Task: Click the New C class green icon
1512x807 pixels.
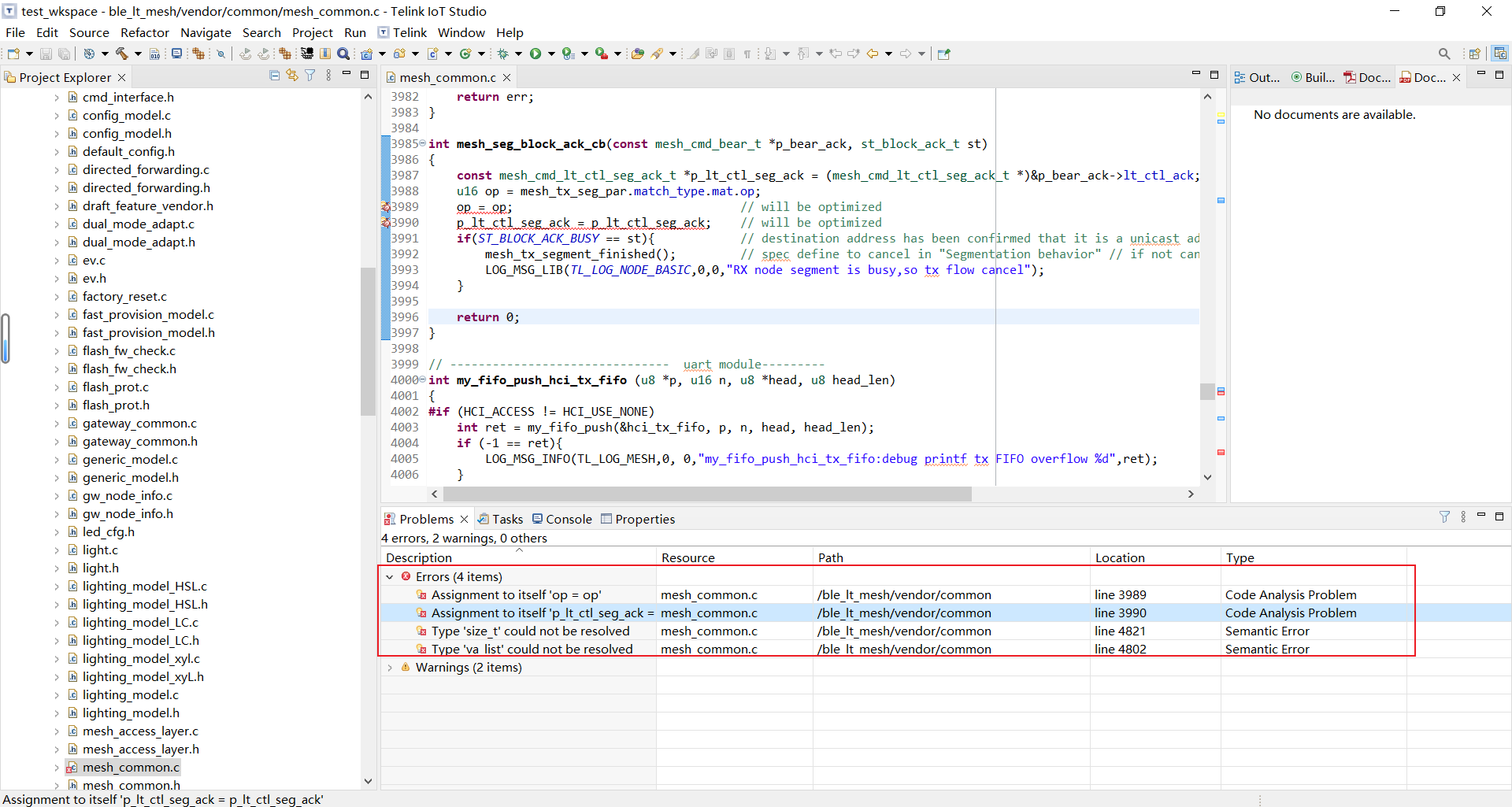Action: (x=465, y=54)
